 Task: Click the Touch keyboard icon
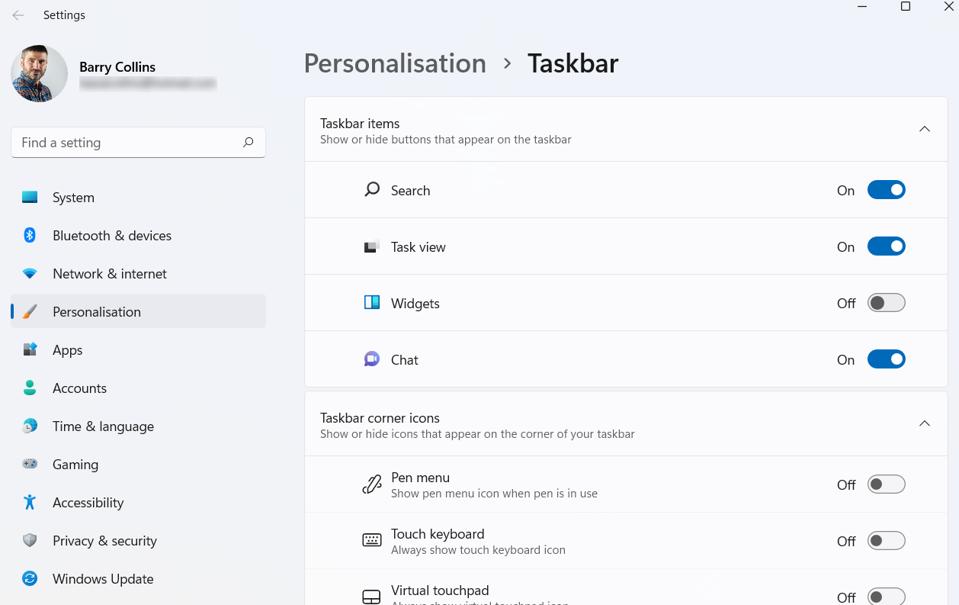(370, 540)
